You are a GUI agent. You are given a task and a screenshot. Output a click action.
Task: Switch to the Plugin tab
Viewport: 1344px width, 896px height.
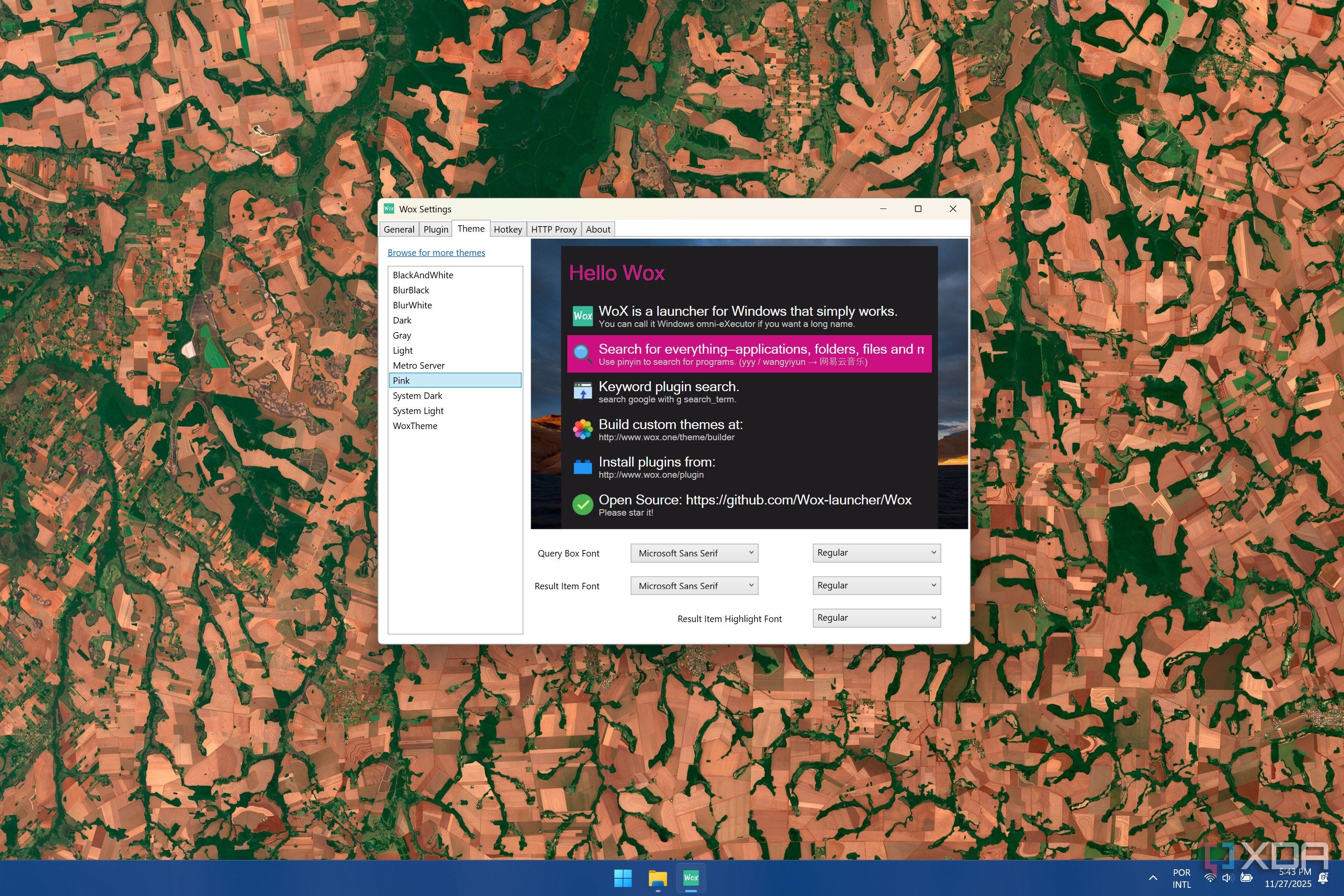tap(436, 229)
